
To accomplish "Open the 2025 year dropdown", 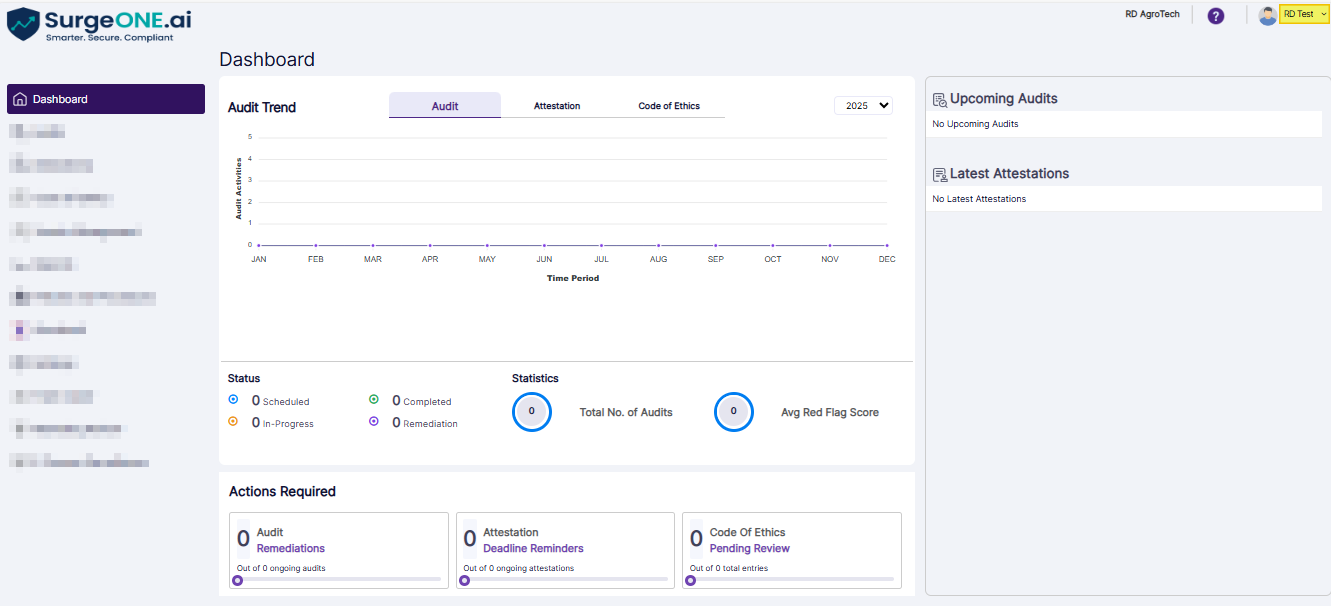I will 862,105.
